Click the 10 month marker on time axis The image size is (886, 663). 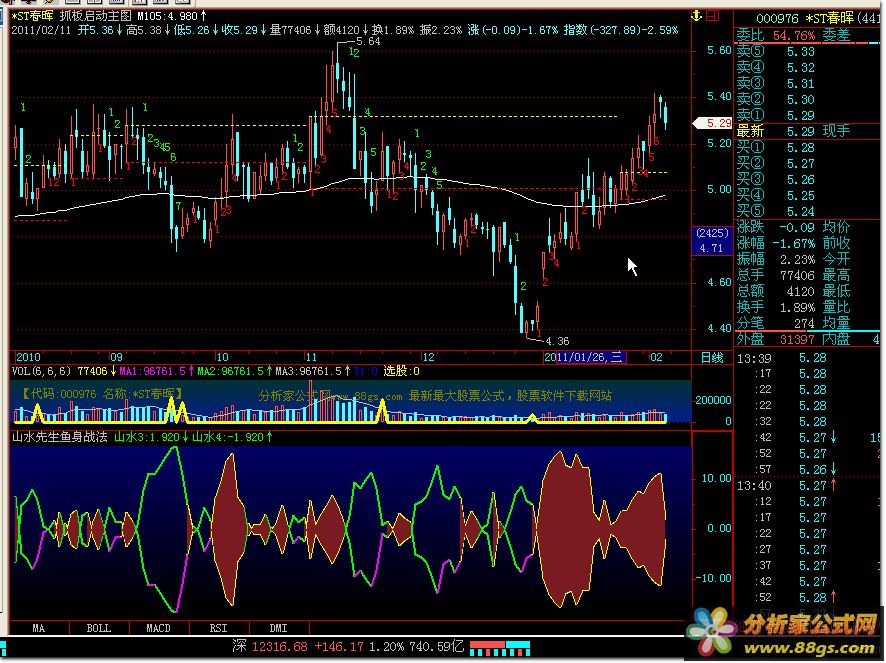[x=223, y=357]
